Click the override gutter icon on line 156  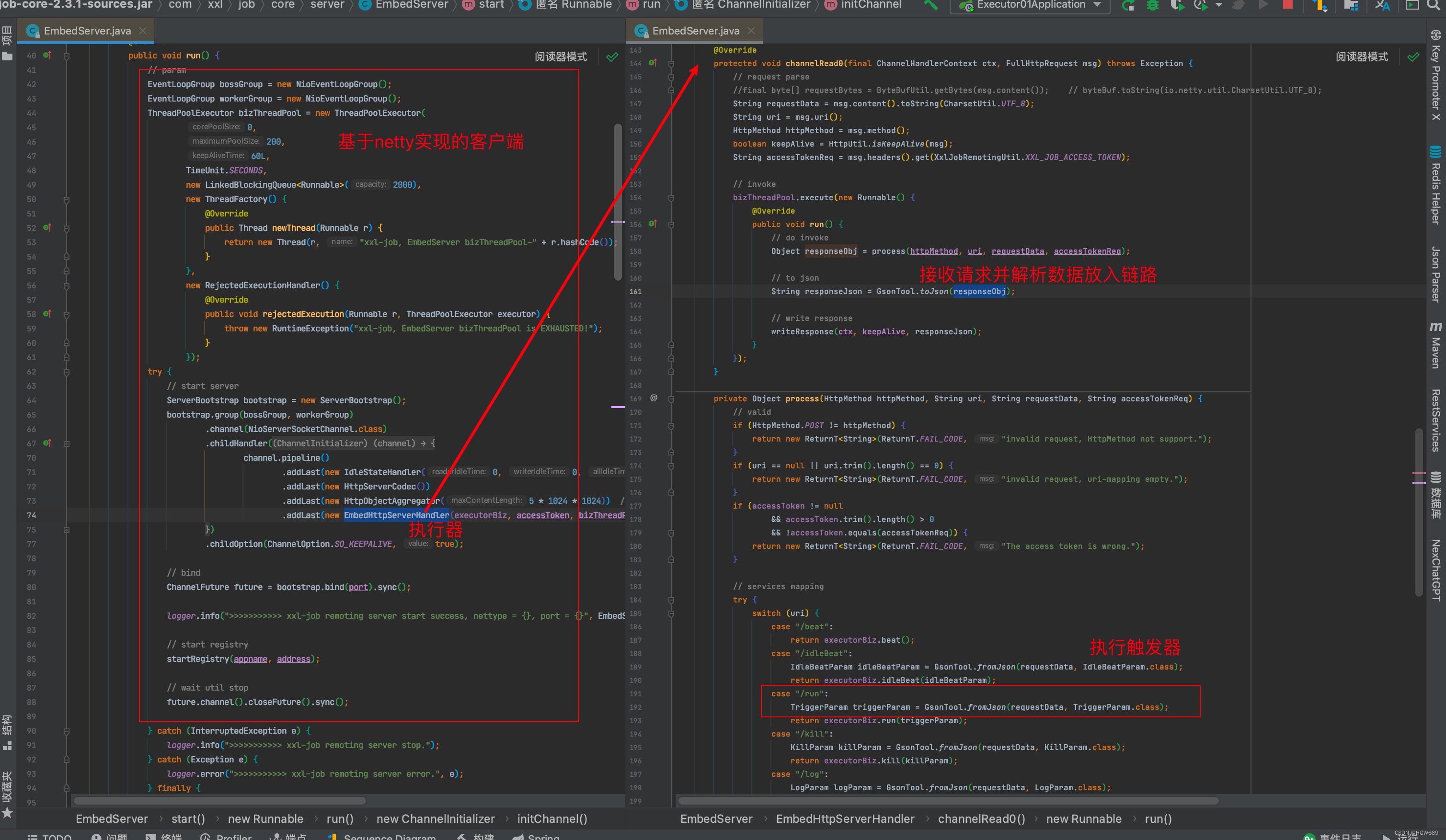click(x=653, y=224)
